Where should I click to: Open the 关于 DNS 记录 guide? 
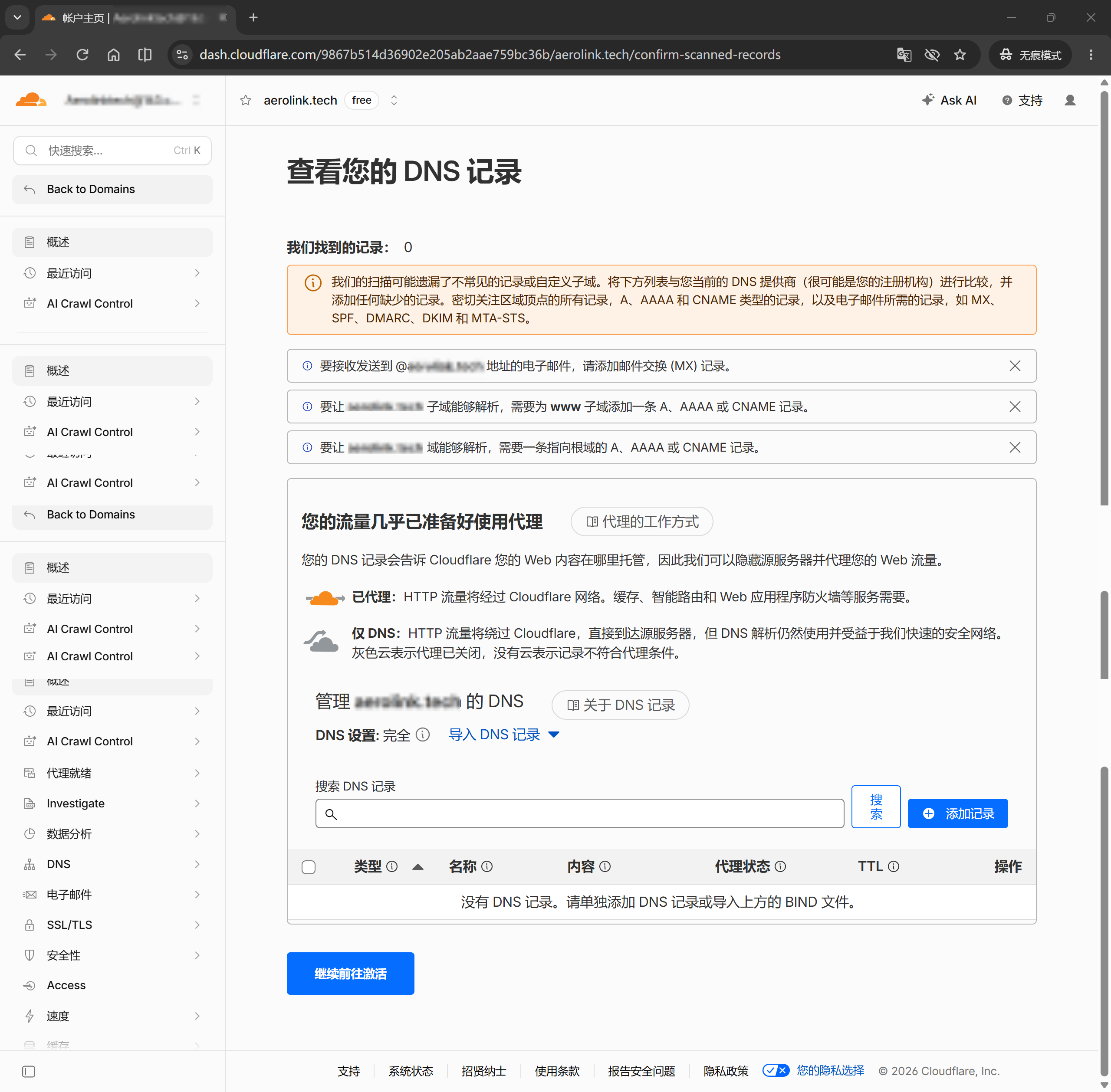click(x=620, y=705)
